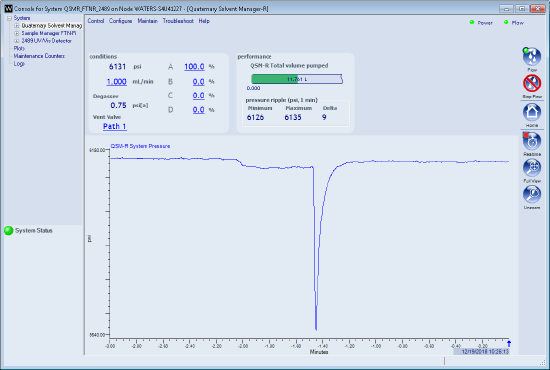Open the Control menu
Viewport: 550px width, 370px height.
[96, 21]
